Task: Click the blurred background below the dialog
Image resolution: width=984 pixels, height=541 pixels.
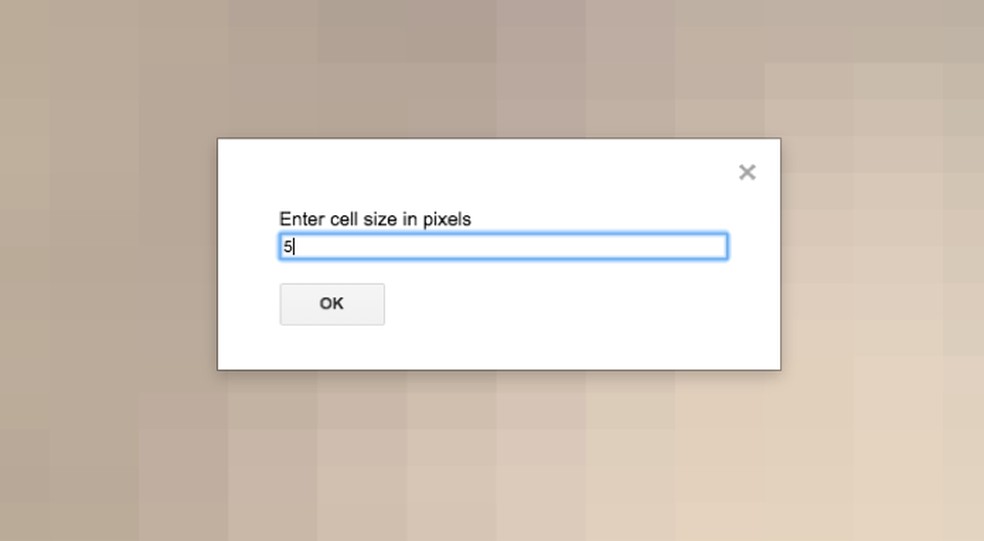Action: 500,460
